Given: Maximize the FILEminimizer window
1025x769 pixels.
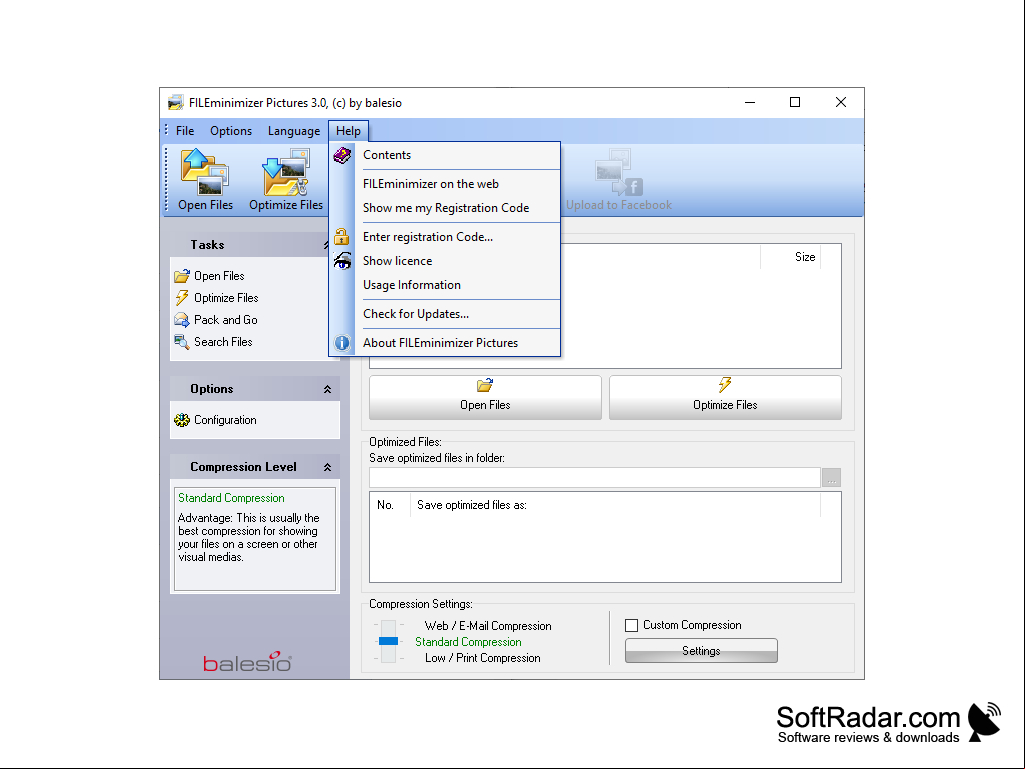Looking at the screenshot, I should click(x=795, y=103).
